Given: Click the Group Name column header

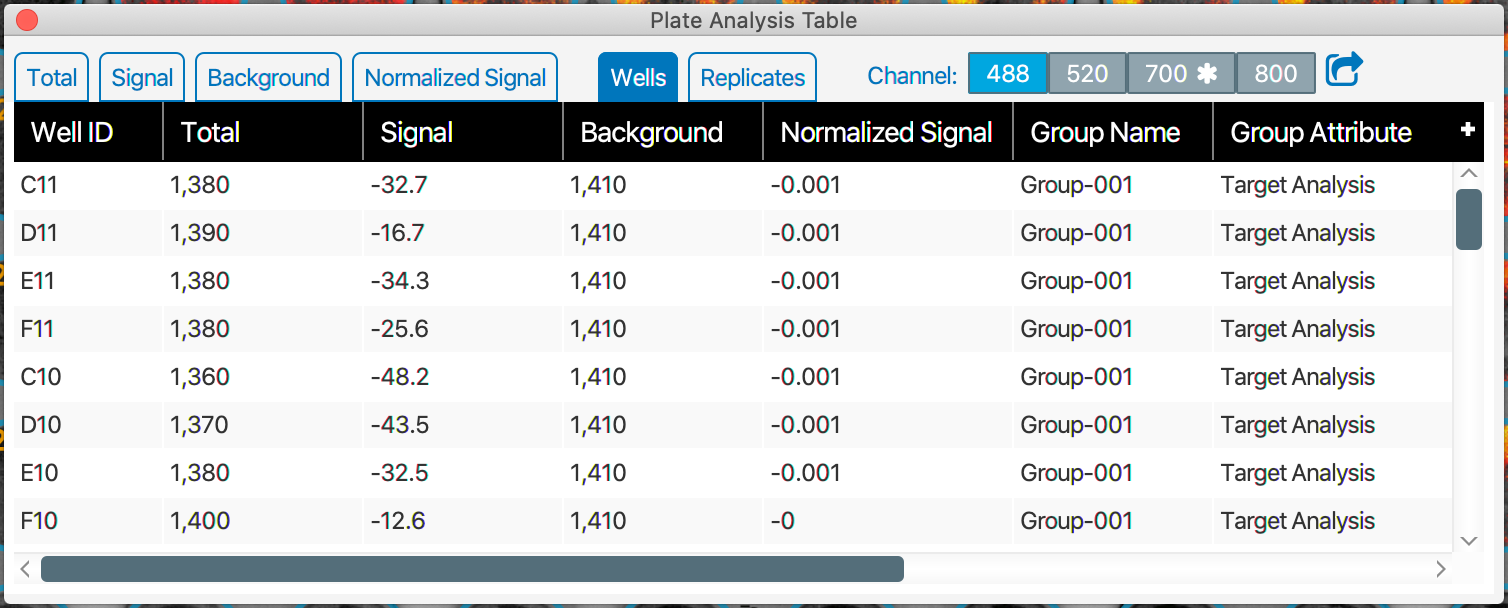Looking at the screenshot, I should tap(1113, 132).
